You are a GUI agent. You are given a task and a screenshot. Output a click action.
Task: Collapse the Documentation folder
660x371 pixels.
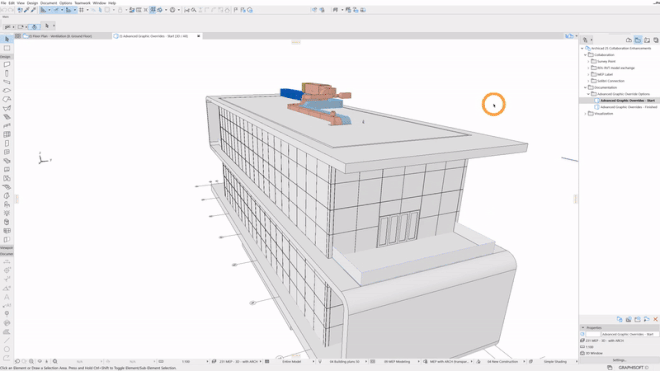tap(585, 88)
